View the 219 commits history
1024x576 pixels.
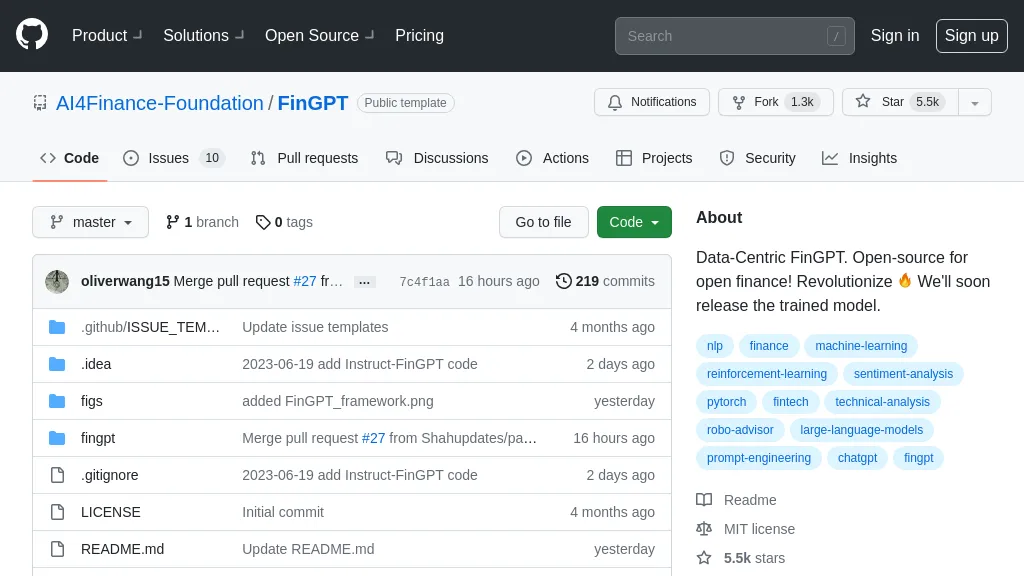tap(605, 281)
